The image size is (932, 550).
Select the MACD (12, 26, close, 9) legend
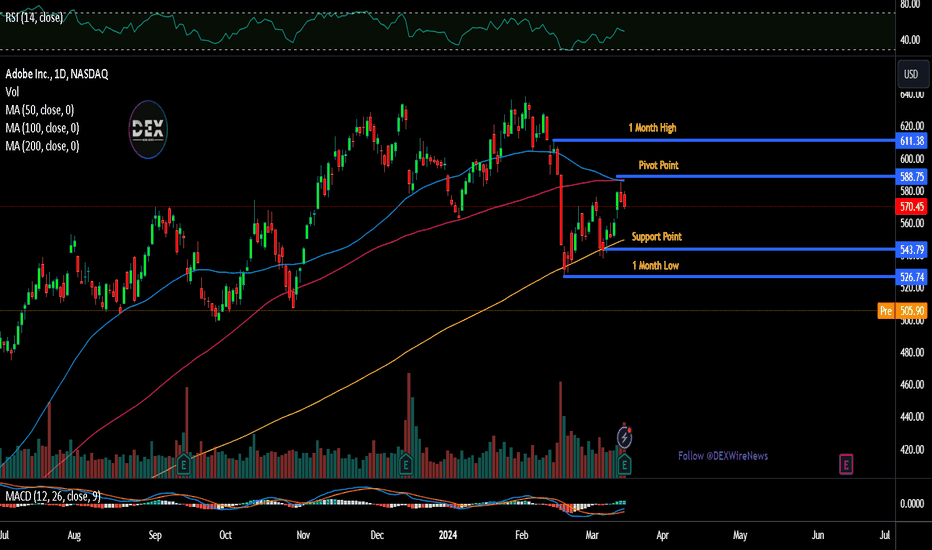53,496
